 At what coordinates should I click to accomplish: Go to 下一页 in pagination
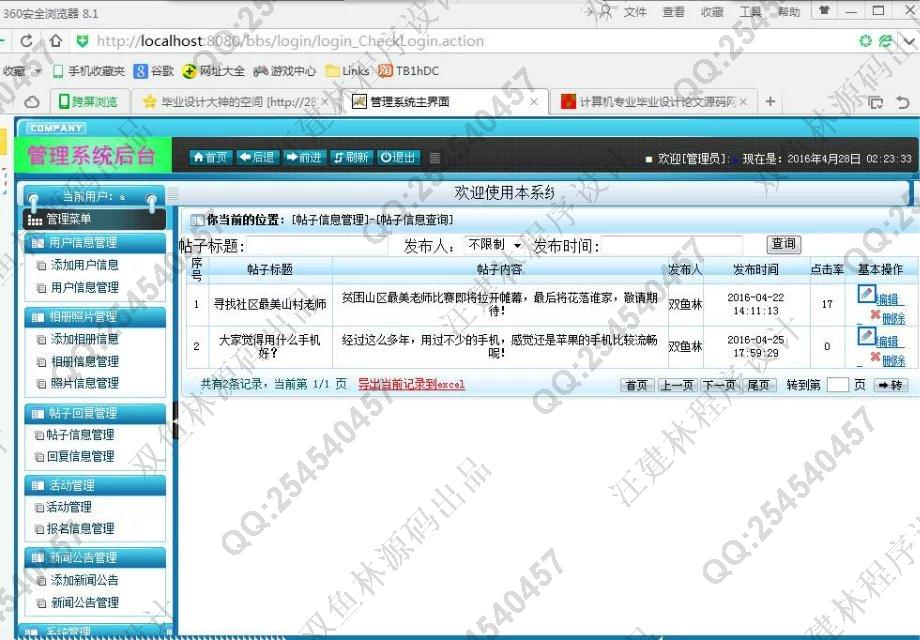click(x=718, y=385)
